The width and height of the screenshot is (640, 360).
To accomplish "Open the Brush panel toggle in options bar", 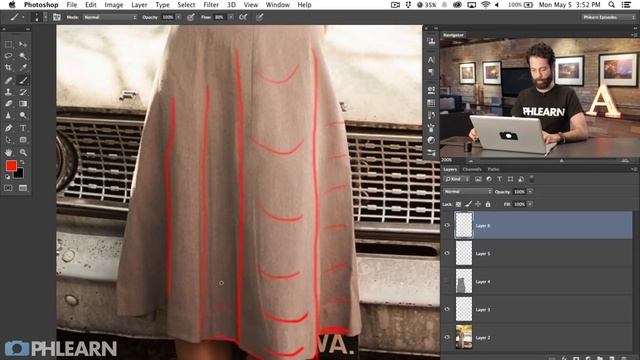I will point(57,17).
